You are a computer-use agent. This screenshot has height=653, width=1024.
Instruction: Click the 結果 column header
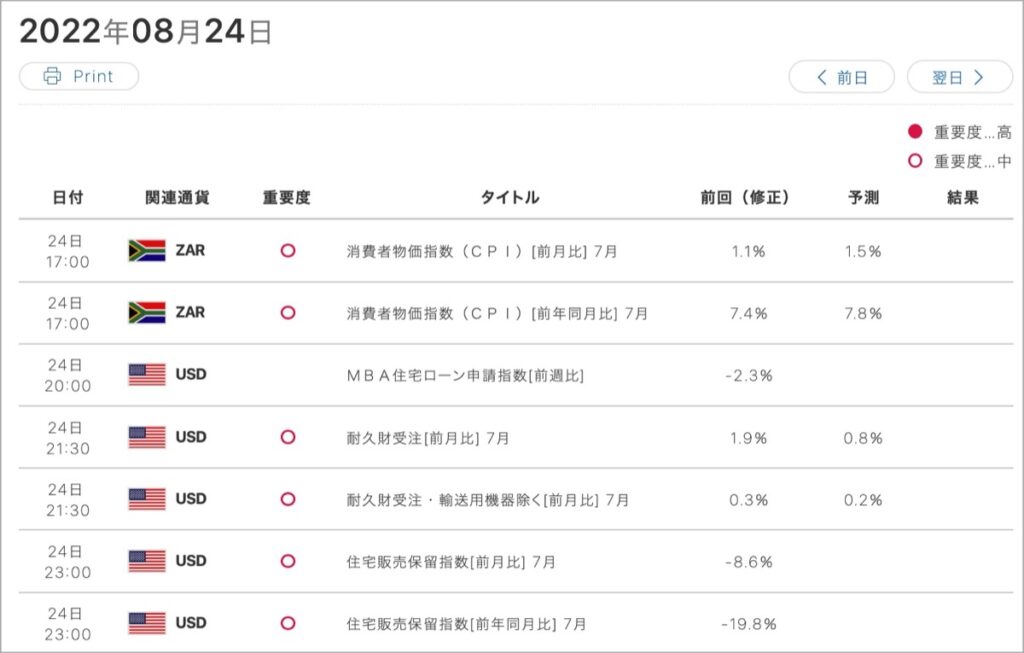click(x=963, y=197)
